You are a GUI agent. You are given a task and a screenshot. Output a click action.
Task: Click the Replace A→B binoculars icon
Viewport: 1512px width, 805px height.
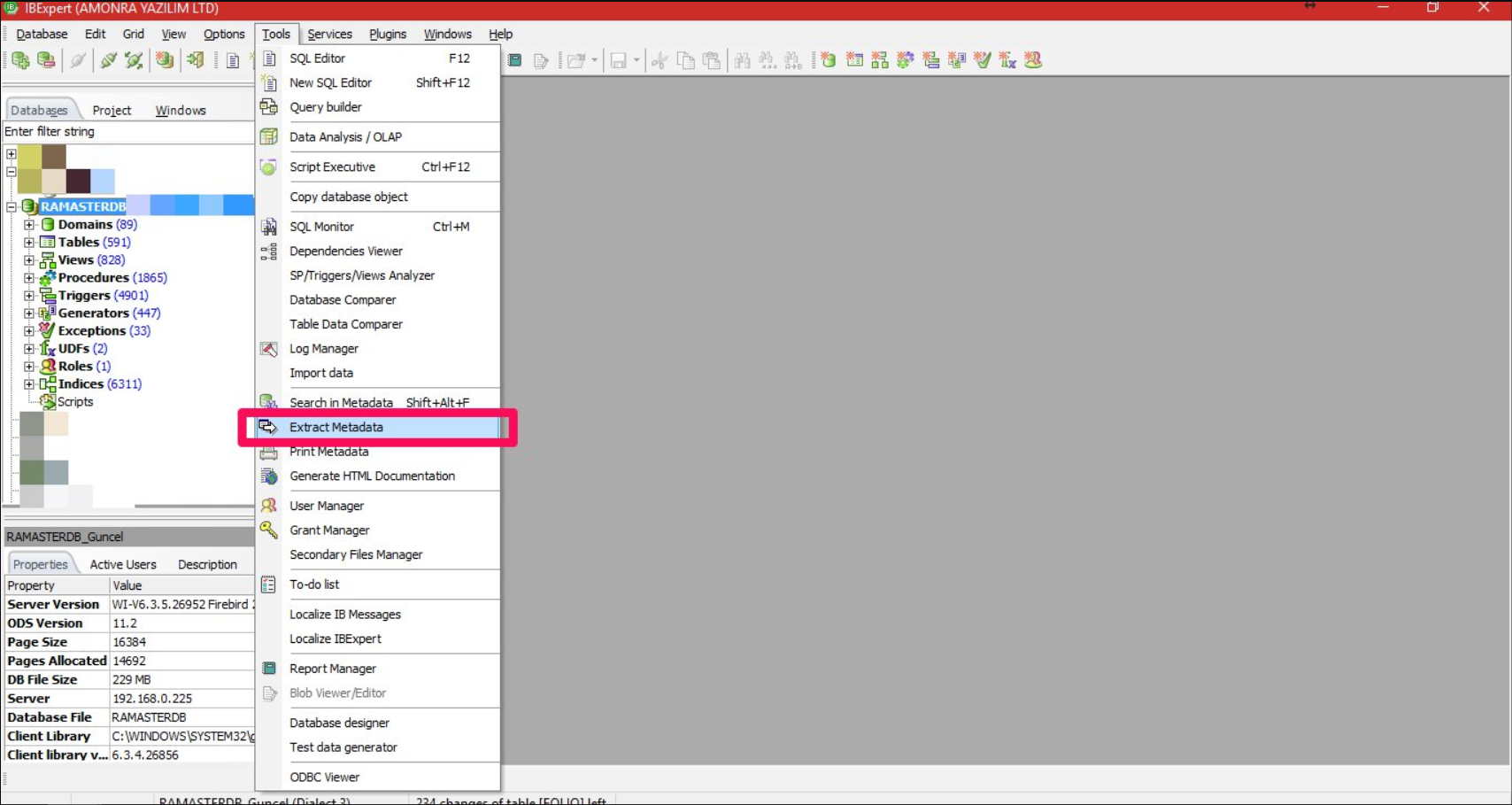click(x=793, y=60)
